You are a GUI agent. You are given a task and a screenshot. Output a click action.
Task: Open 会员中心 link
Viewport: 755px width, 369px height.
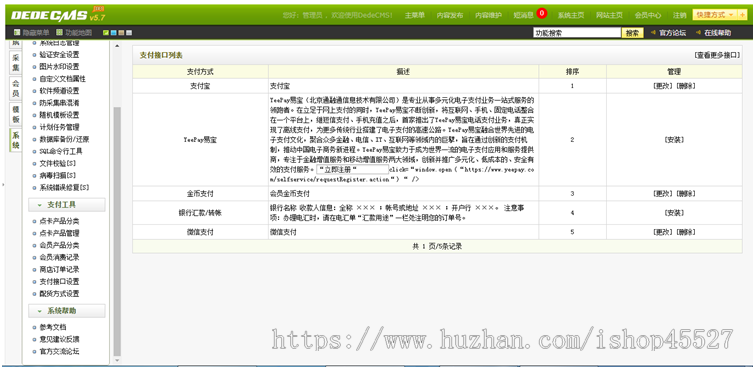(648, 15)
